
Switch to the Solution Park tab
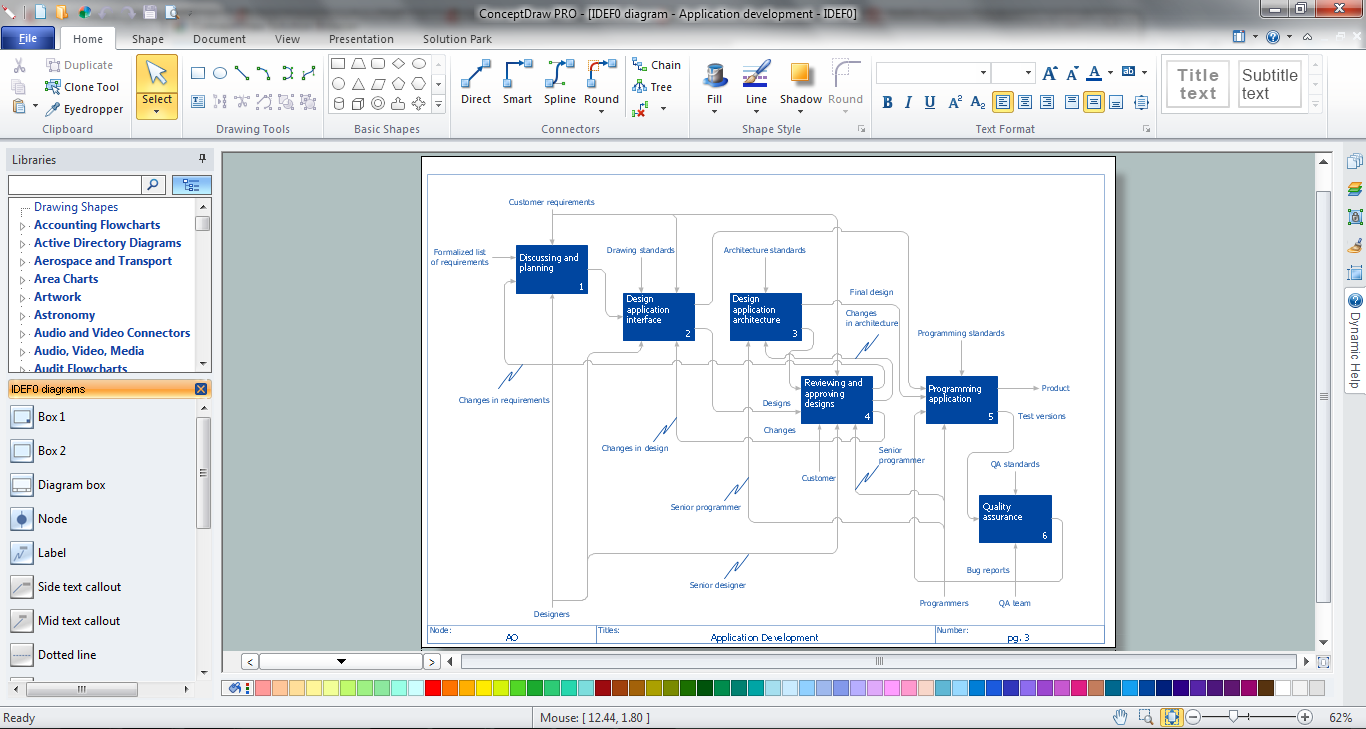(457, 39)
